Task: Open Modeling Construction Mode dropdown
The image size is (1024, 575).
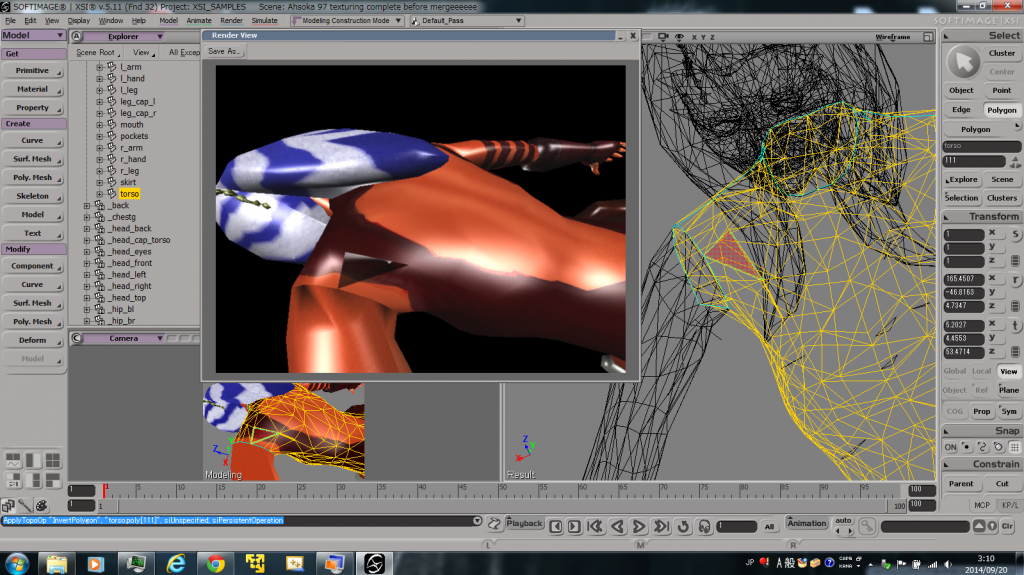Action: click(x=347, y=20)
